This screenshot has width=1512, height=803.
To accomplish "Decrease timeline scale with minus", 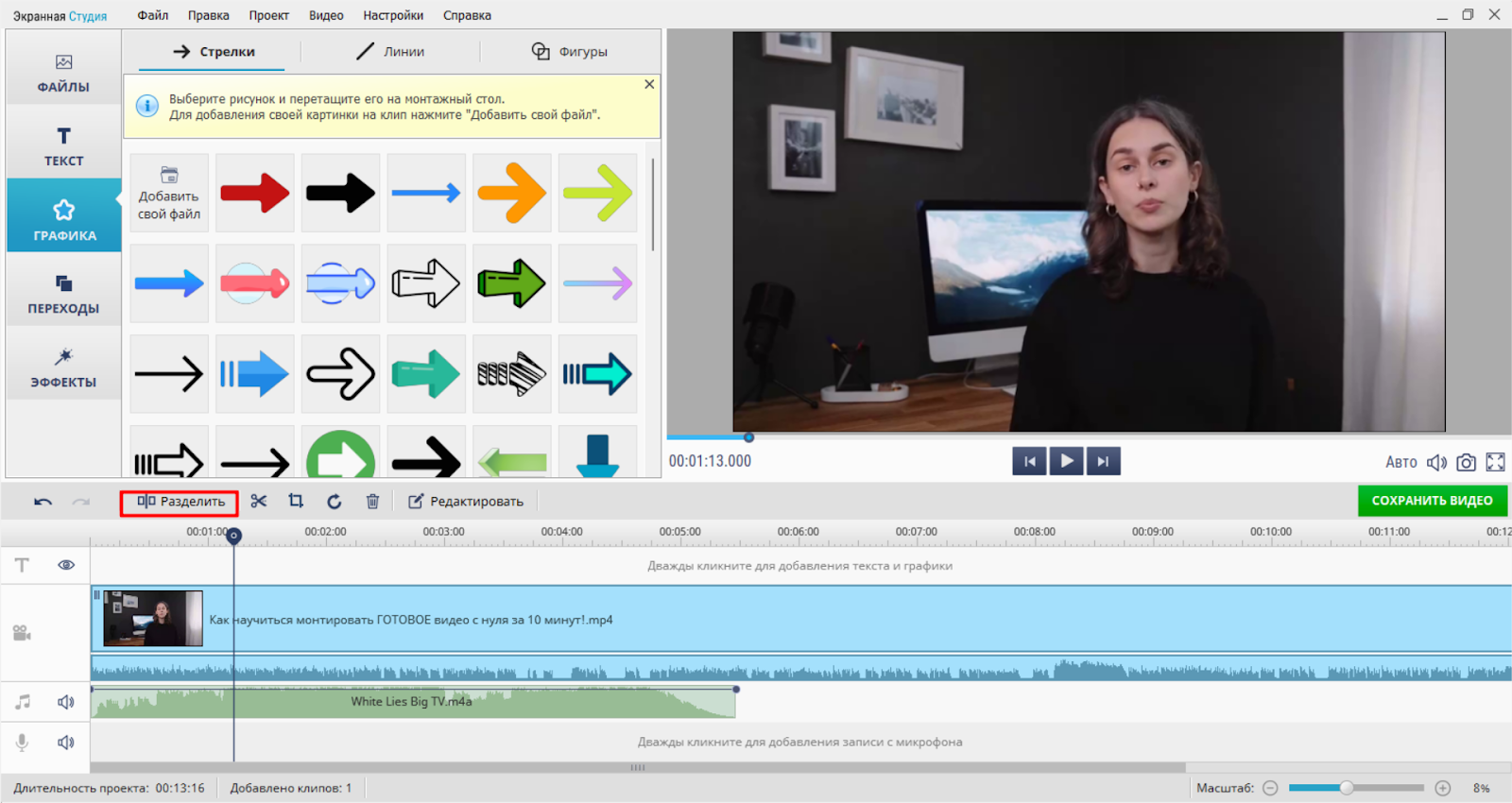I will tap(1270, 788).
